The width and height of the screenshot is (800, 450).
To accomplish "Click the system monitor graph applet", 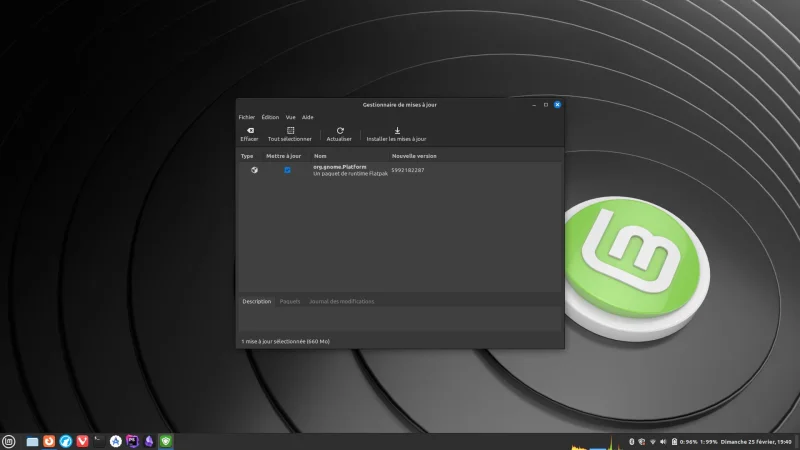I will click(597, 442).
